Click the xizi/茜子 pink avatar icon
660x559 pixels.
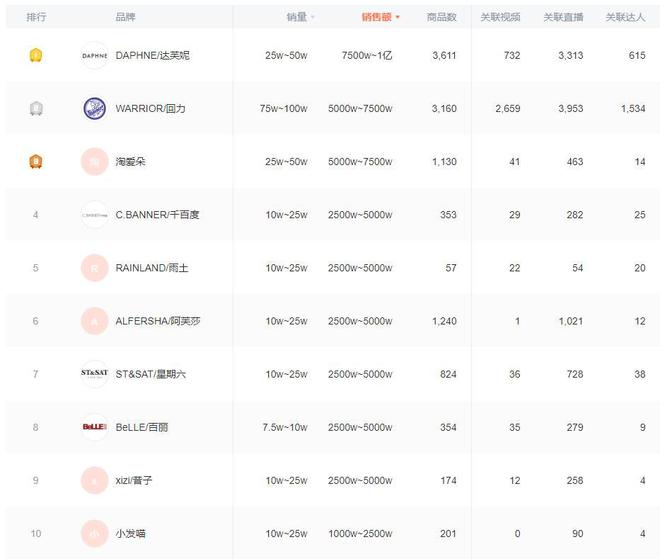pos(95,480)
